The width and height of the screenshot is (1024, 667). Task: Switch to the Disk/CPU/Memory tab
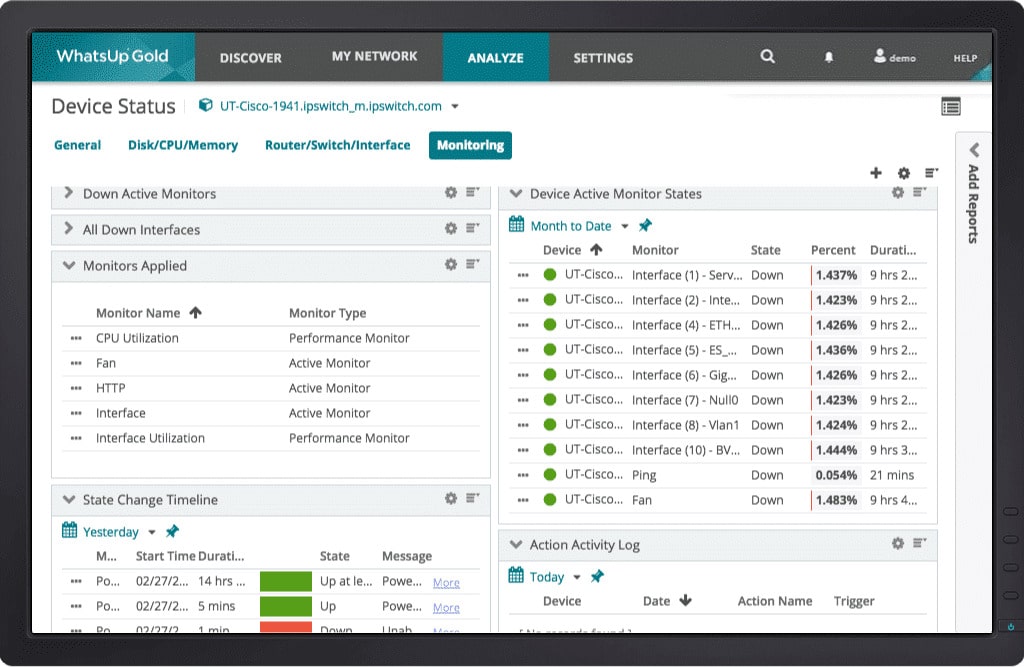[x=183, y=145]
